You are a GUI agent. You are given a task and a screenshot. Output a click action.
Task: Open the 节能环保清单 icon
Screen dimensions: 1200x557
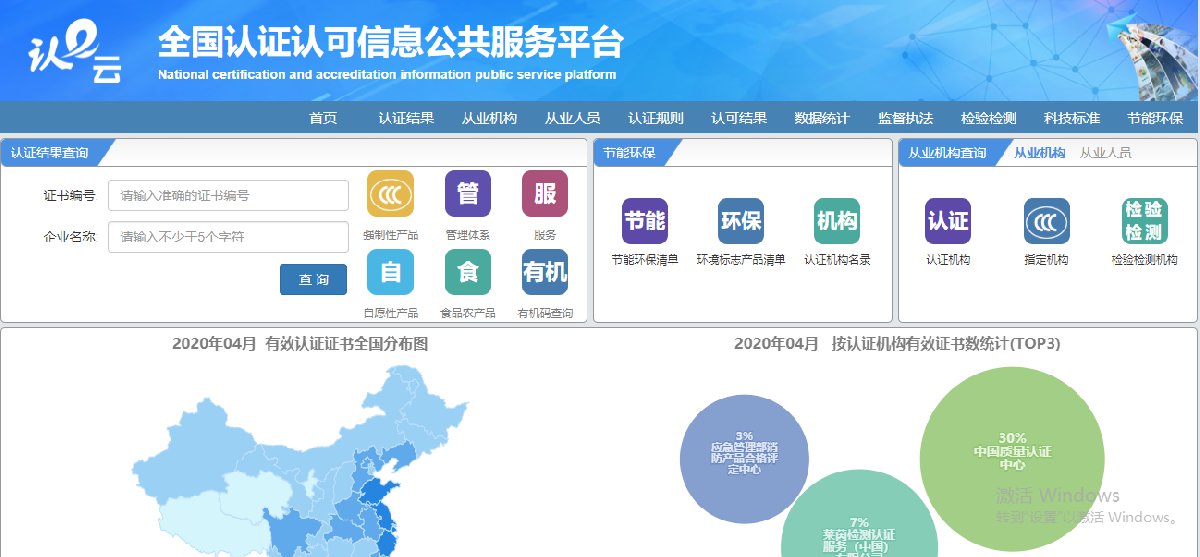644,221
